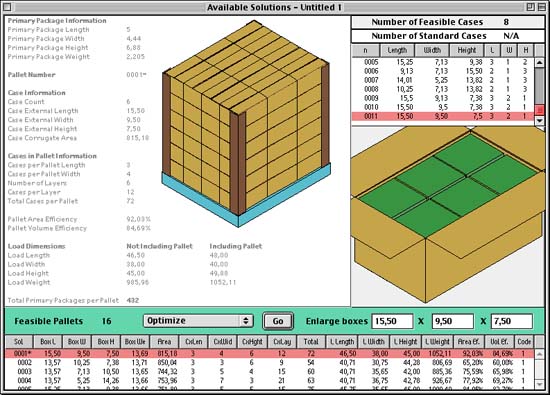Sort pallets by Area column
550x395 pixels.
pos(164,341)
